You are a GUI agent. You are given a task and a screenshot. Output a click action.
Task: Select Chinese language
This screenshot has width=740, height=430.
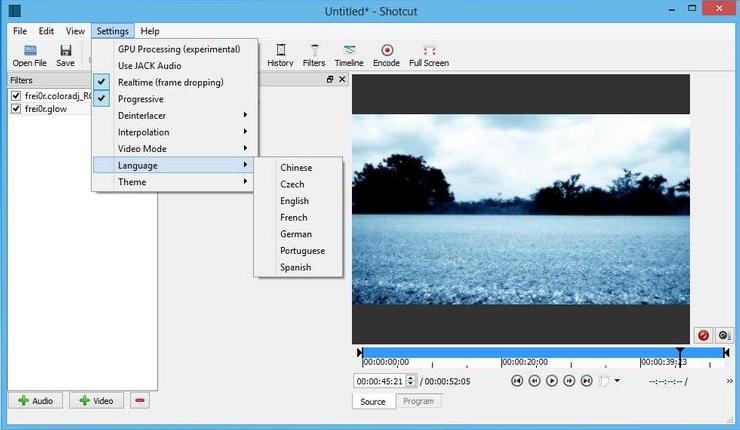pyautogui.click(x=298, y=168)
